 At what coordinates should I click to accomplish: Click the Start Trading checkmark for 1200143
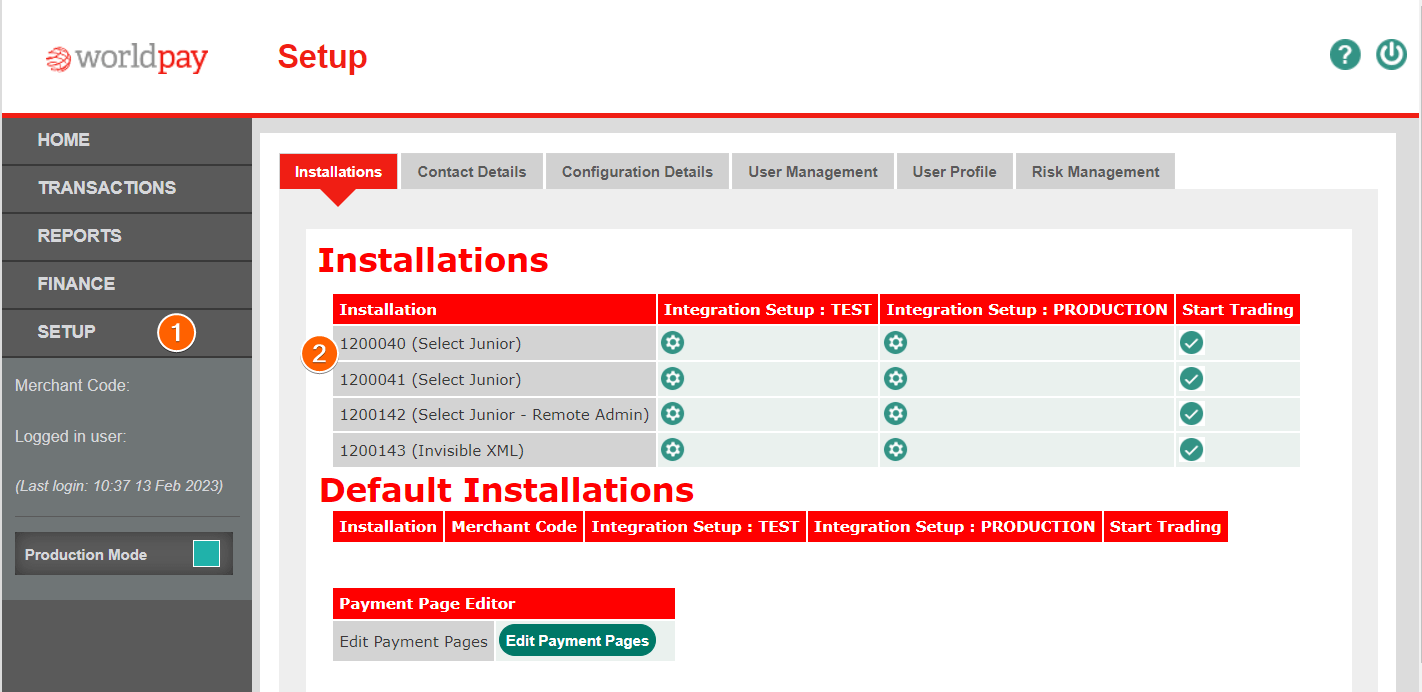(x=1191, y=450)
